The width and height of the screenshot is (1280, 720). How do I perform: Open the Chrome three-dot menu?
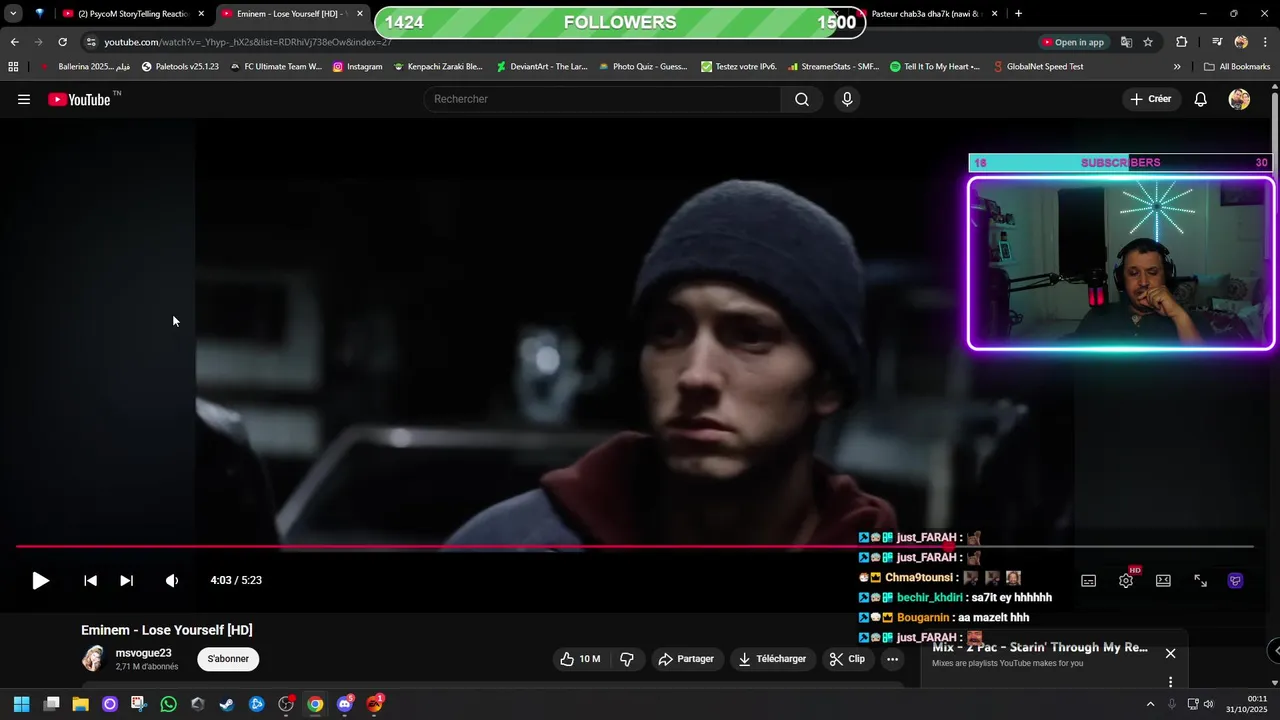[x=1264, y=42]
